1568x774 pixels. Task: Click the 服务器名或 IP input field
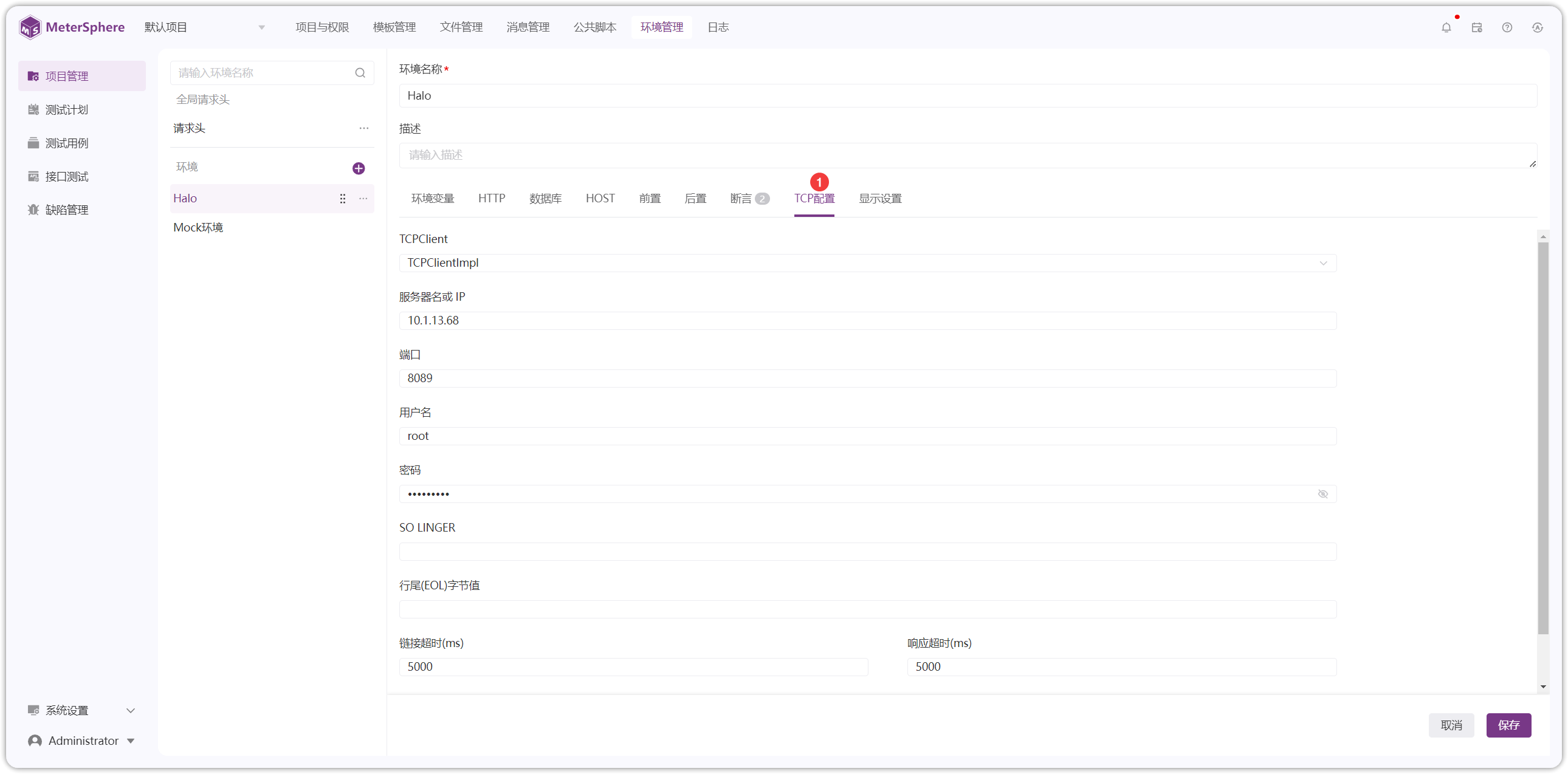pos(867,321)
